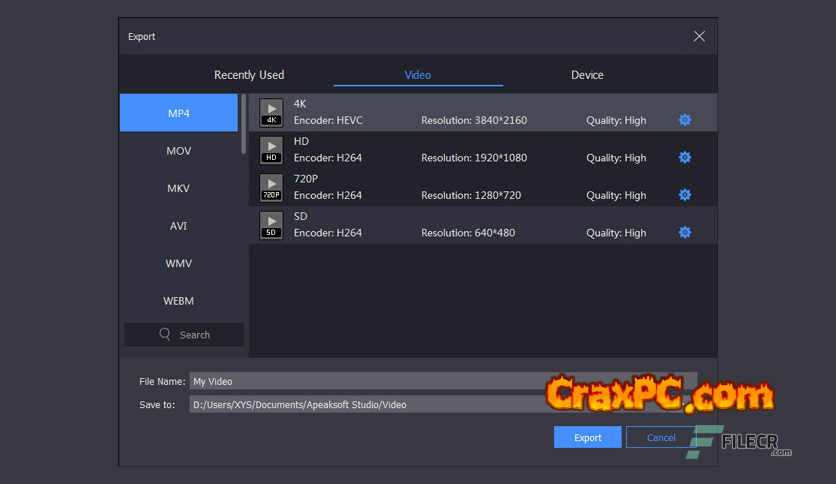Open settings gear for SD preset
The image size is (836, 484).
point(685,232)
